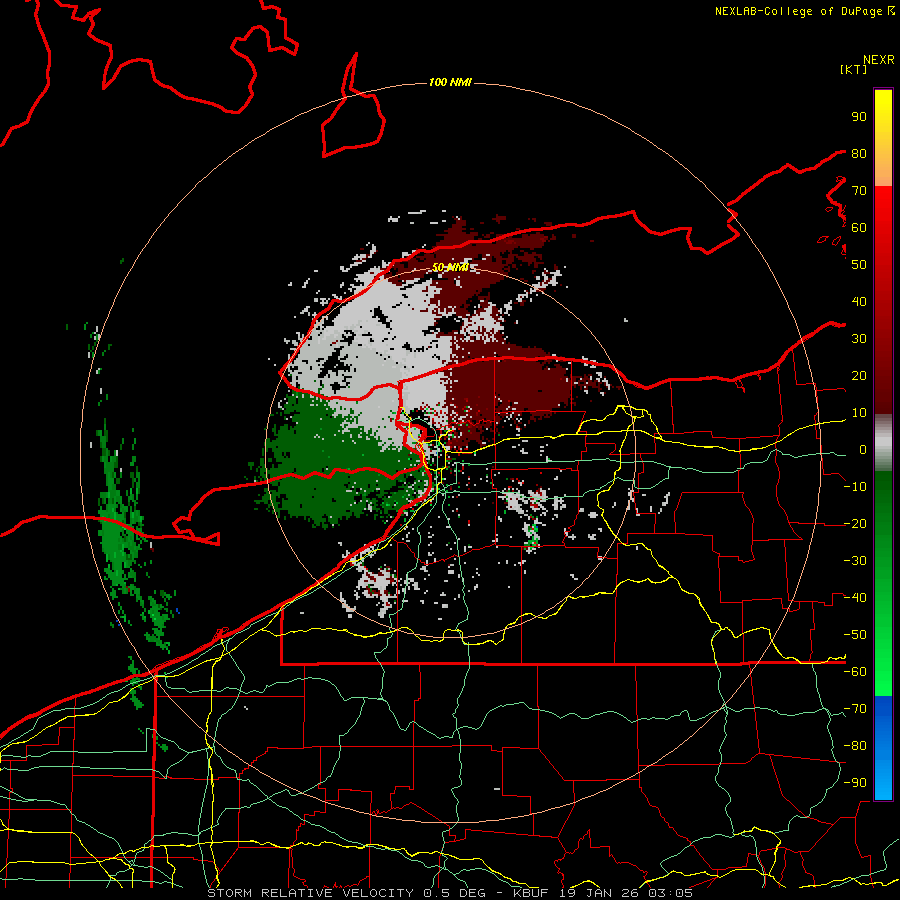The height and width of the screenshot is (900, 900).
Task: Click the [KT] units label above scale
Action: (854, 69)
